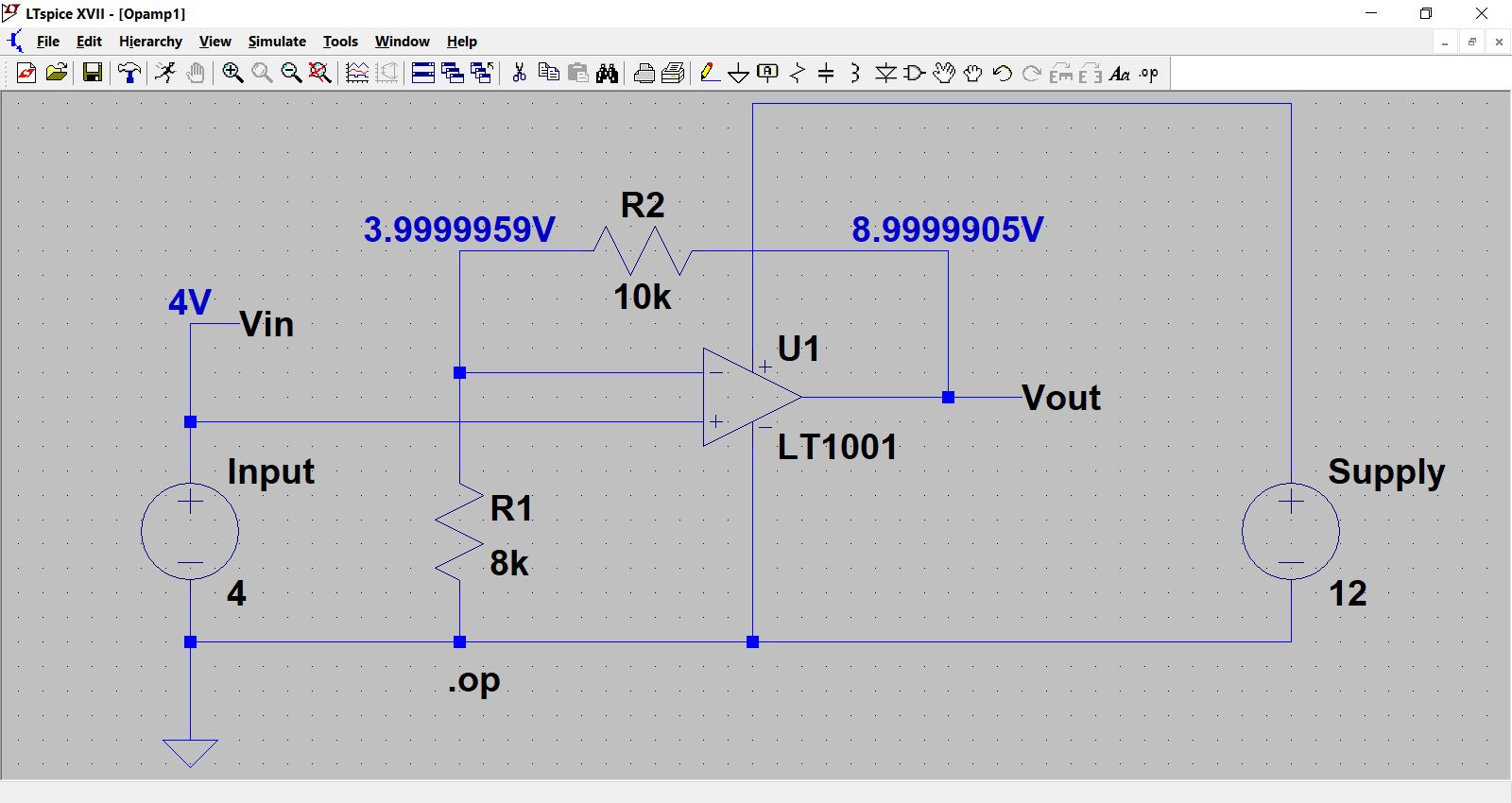Click the Open file folder icon

pyautogui.click(x=57, y=73)
